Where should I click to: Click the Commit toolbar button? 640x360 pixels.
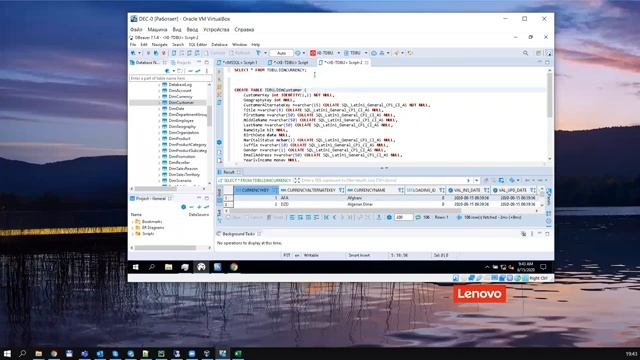click(215, 53)
